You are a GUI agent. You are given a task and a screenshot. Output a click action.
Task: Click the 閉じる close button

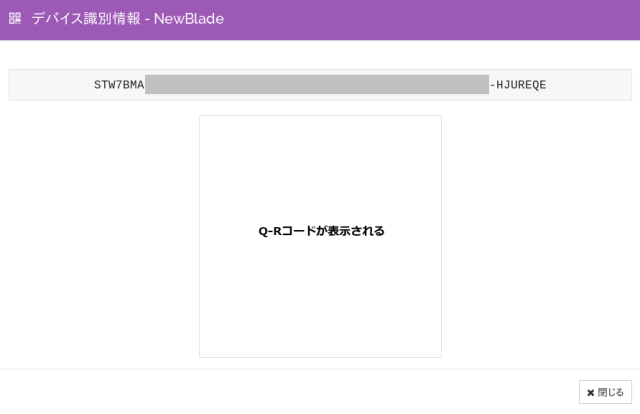pos(605,392)
